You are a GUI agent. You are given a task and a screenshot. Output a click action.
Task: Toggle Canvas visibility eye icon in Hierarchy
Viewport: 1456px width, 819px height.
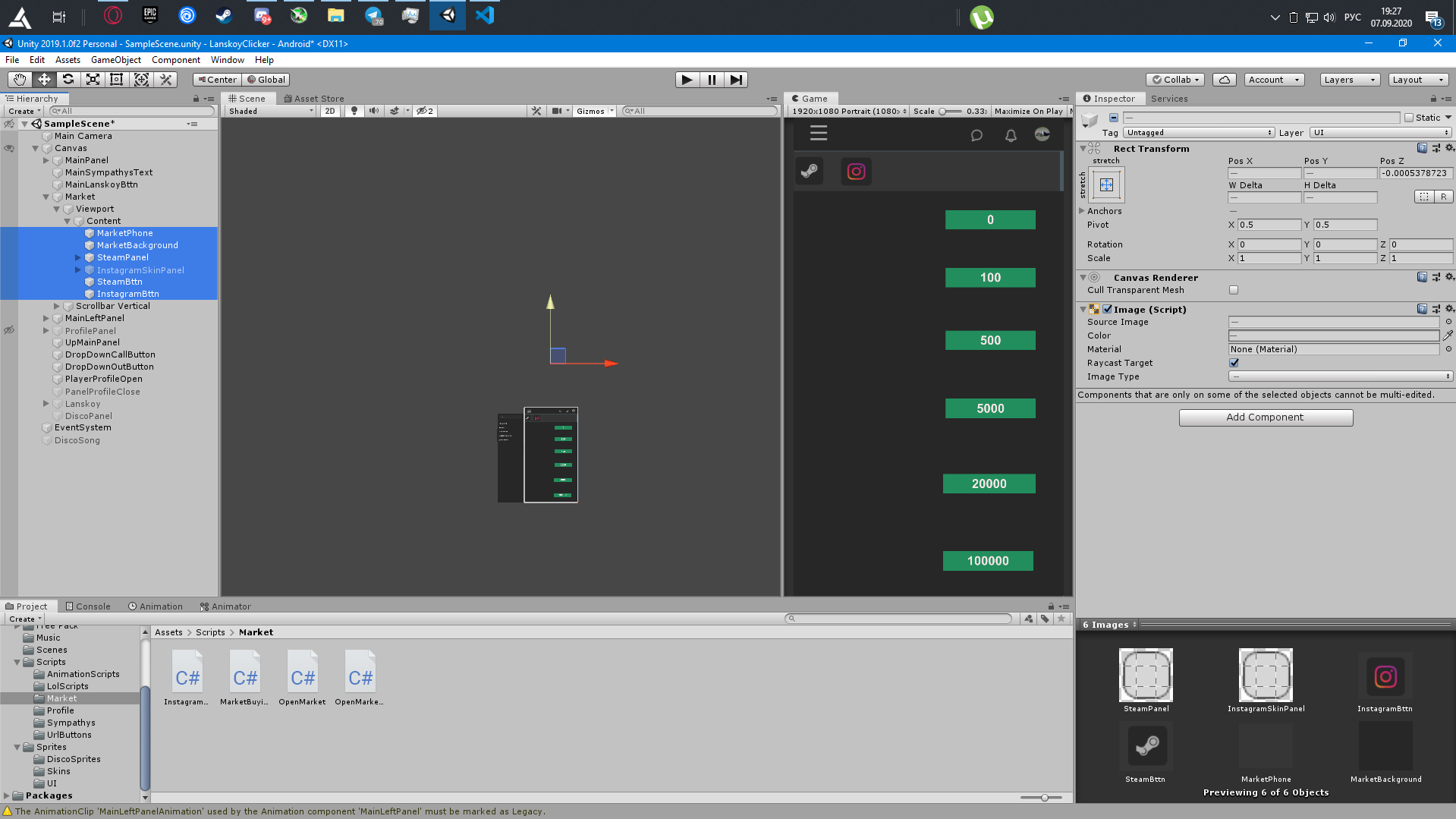[9, 148]
